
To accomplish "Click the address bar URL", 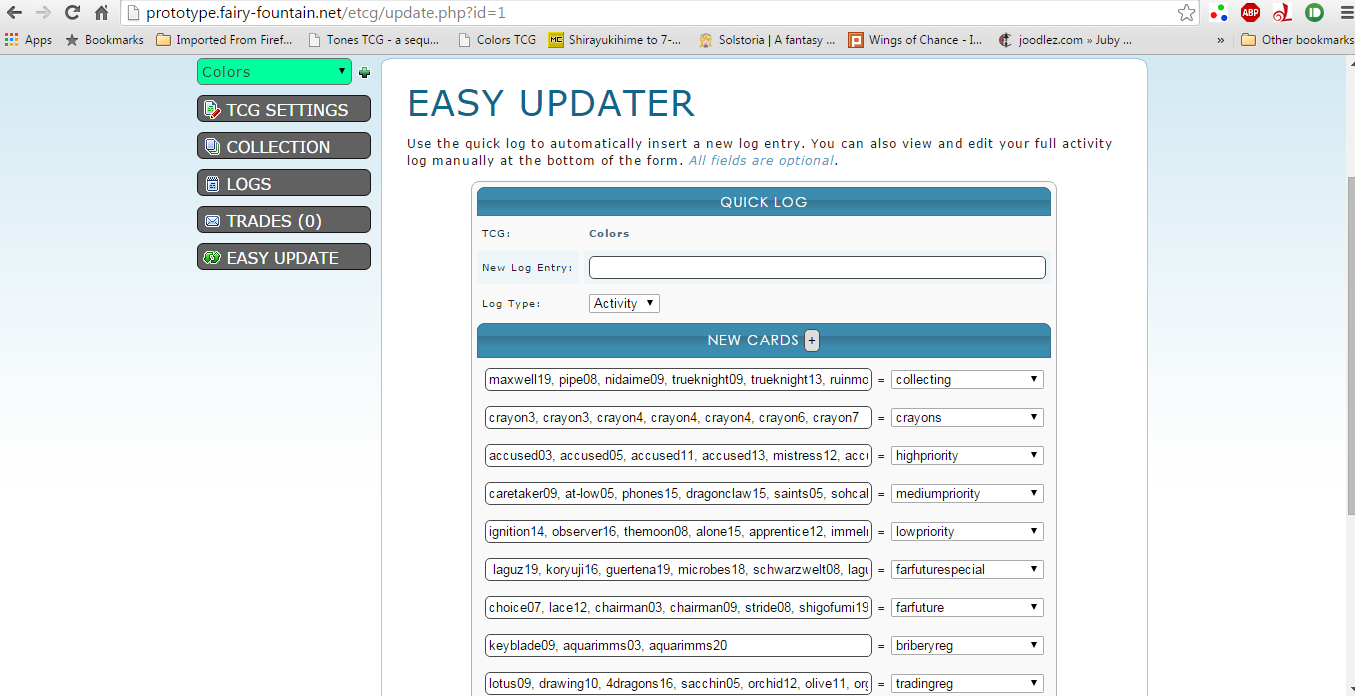I will click(325, 13).
